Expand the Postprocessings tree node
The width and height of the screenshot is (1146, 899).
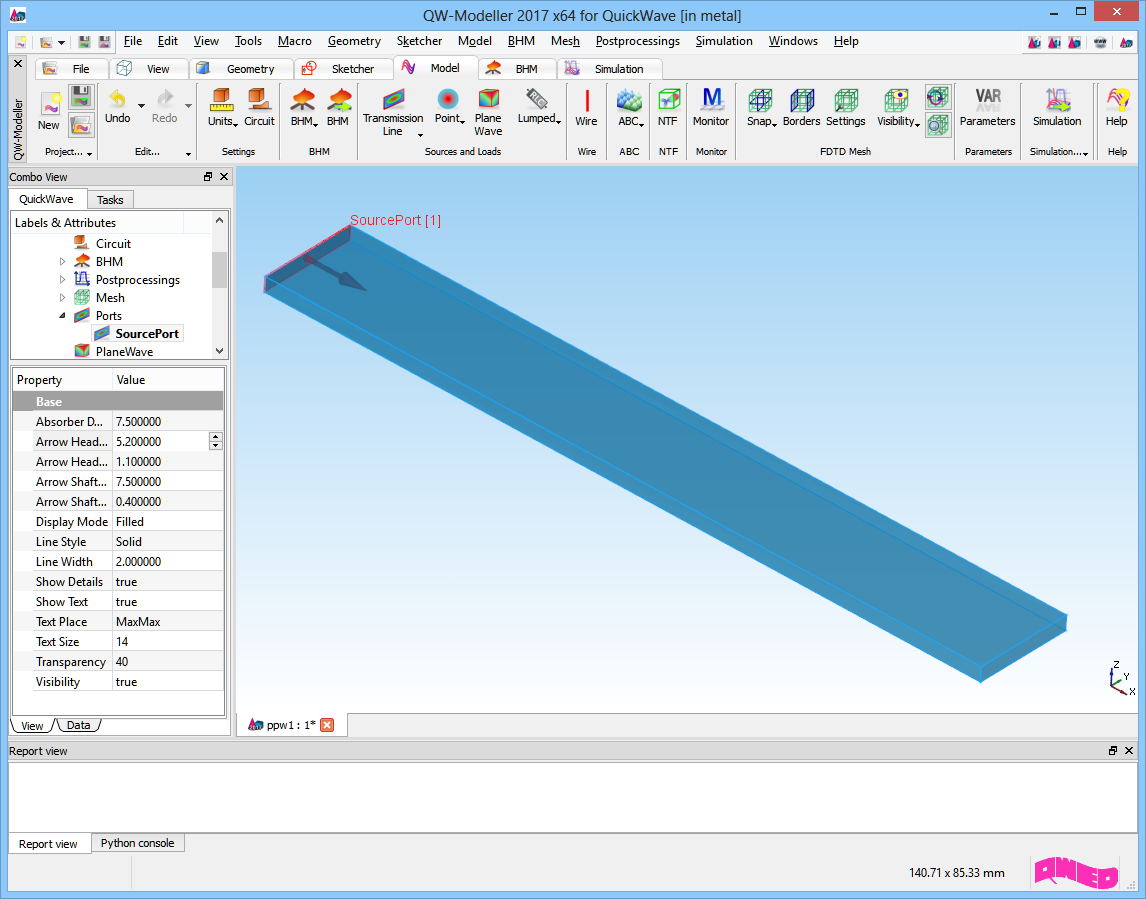point(62,279)
